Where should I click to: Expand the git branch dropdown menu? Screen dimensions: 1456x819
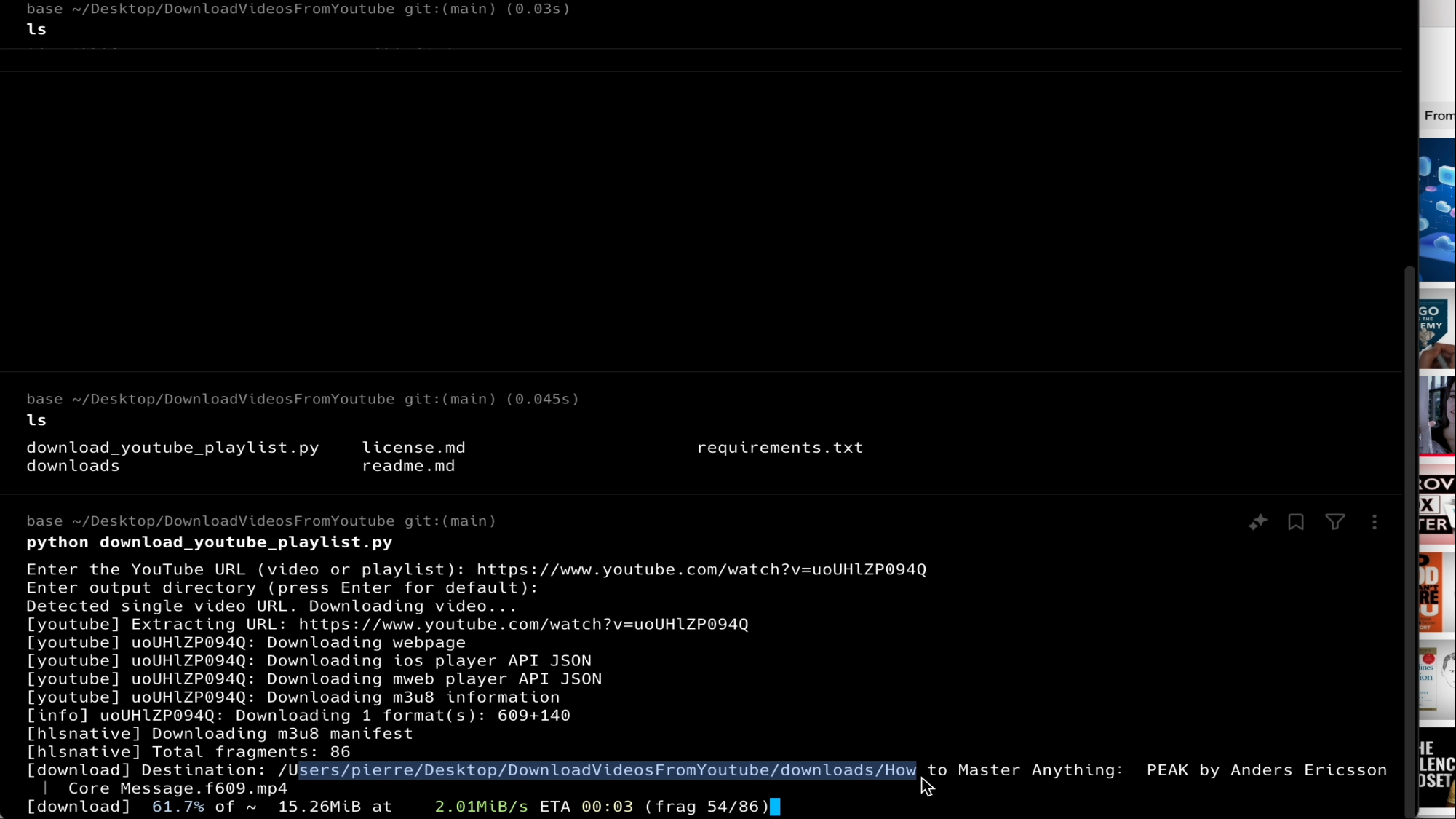[449, 521]
